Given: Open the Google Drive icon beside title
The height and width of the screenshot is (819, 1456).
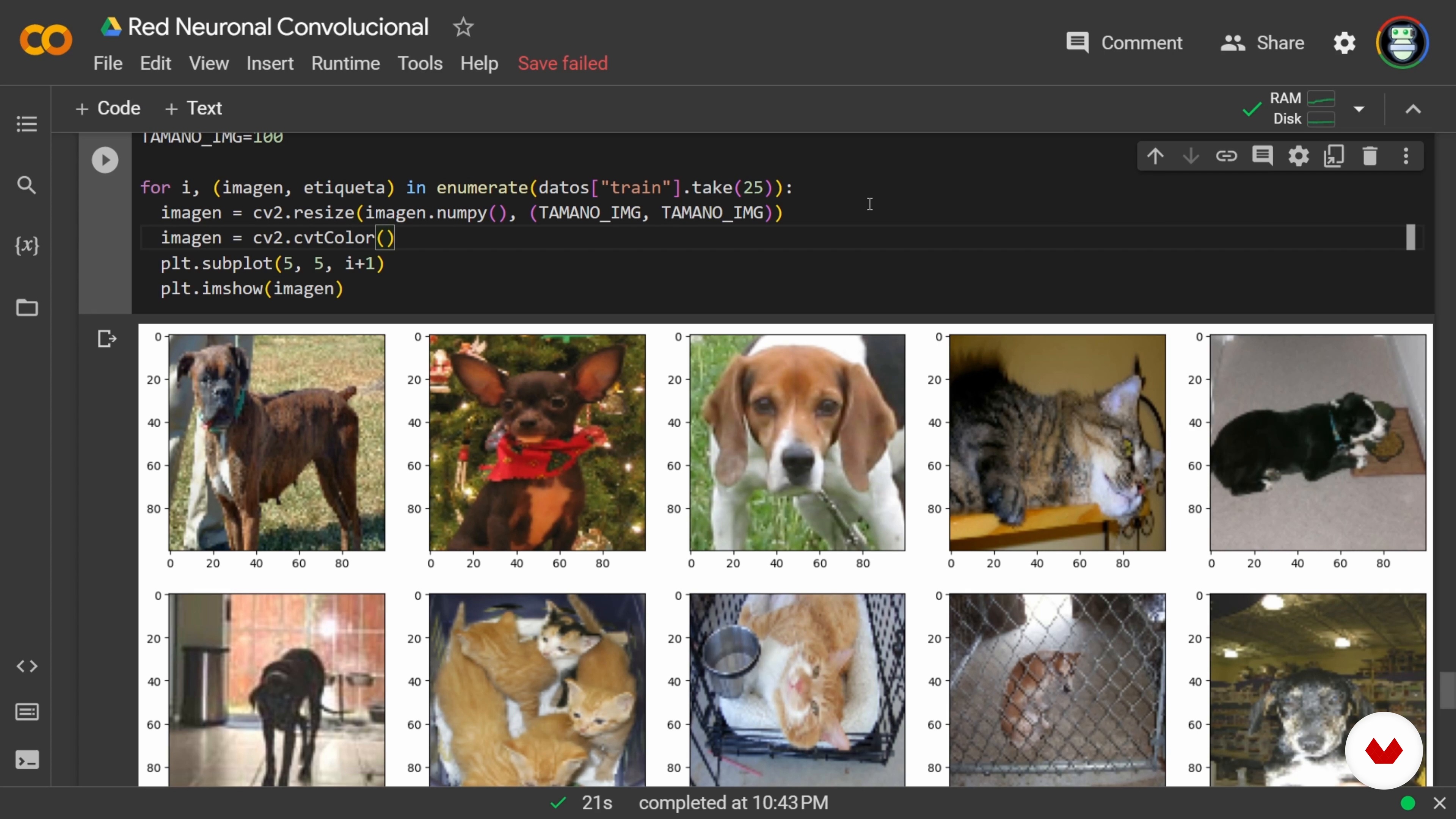Looking at the screenshot, I should pos(111,27).
